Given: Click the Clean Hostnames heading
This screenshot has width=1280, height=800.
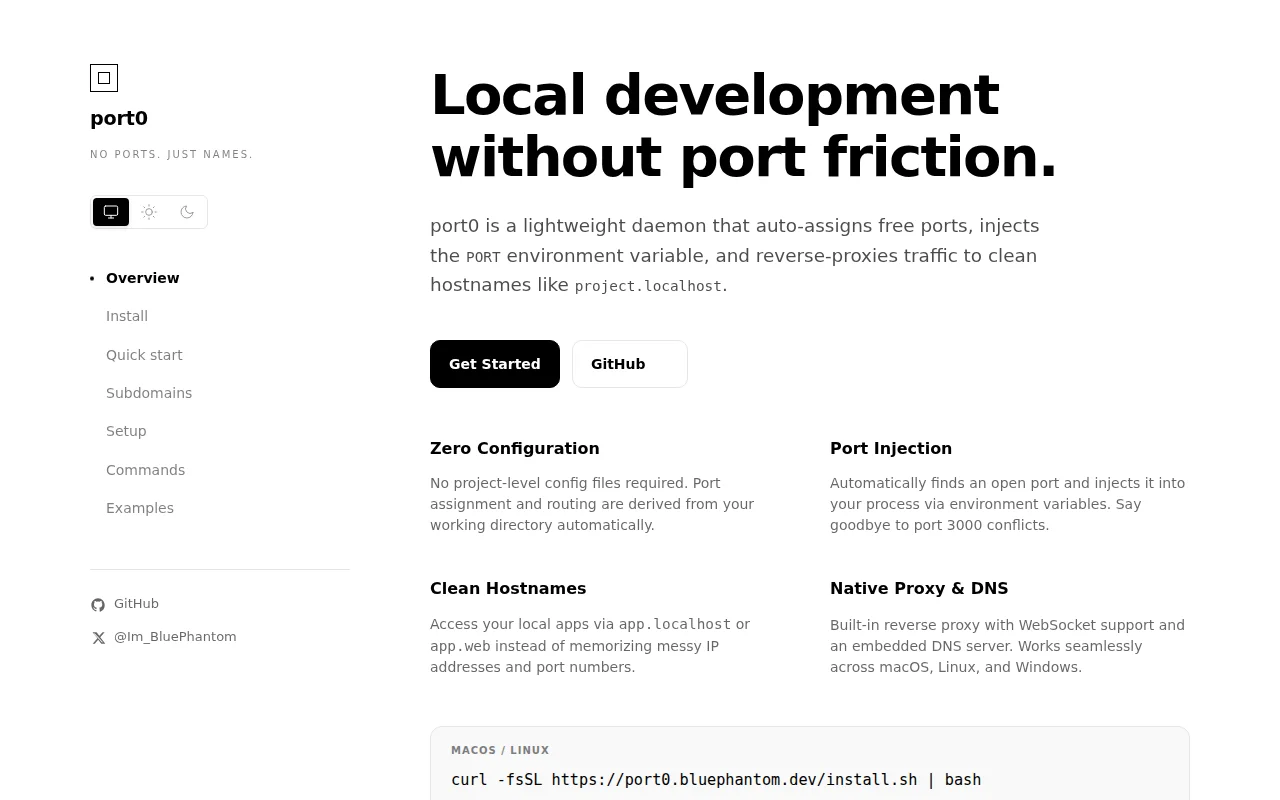Looking at the screenshot, I should point(508,588).
